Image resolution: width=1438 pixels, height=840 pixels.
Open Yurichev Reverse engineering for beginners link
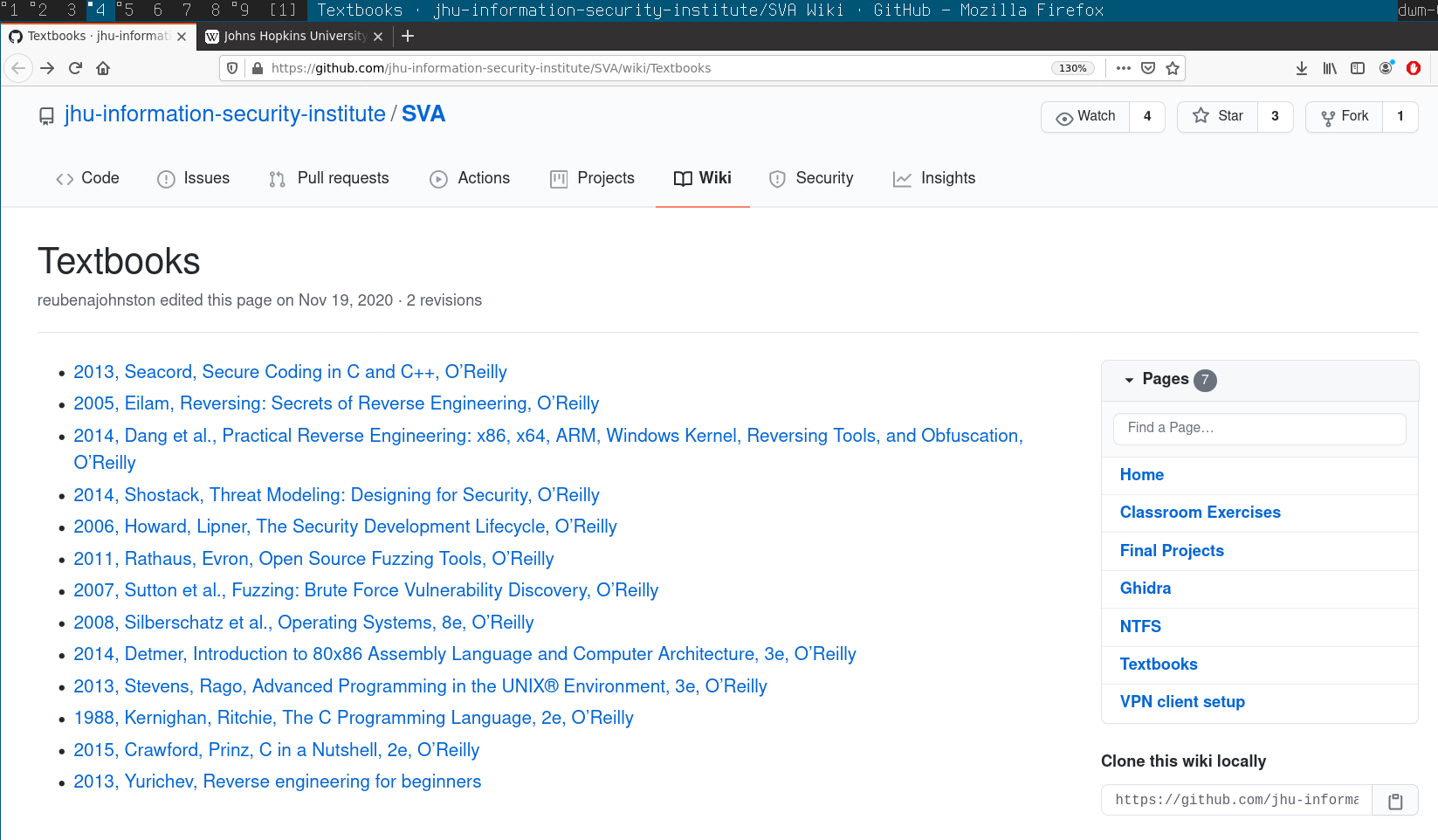click(277, 781)
